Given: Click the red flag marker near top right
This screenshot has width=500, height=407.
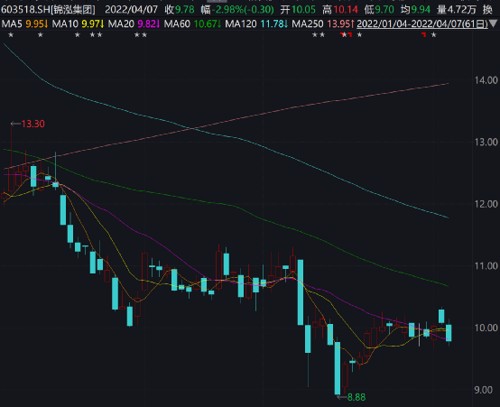Looking at the screenshot, I should point(424,35).
